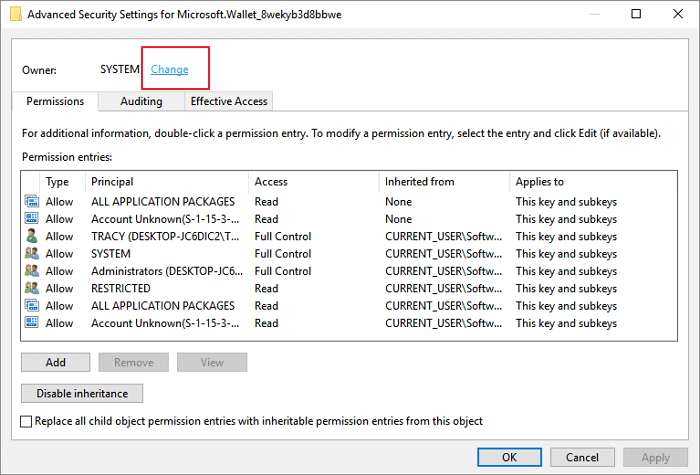Image resolution: width=700 pixels, height=475 pixels.
Task: Select the Permissions tab
Action: tap(55, 101)
